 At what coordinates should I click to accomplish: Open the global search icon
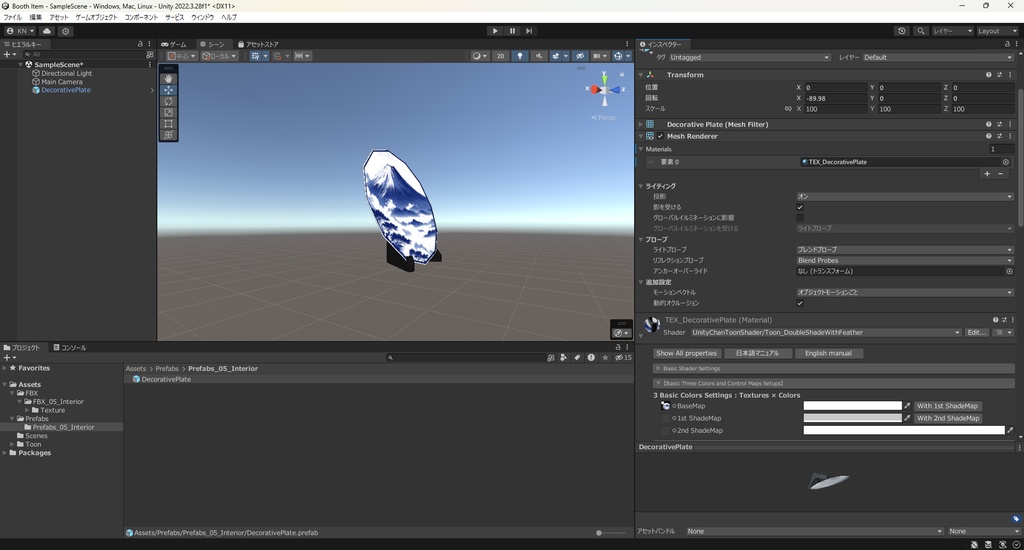point(920,31)
